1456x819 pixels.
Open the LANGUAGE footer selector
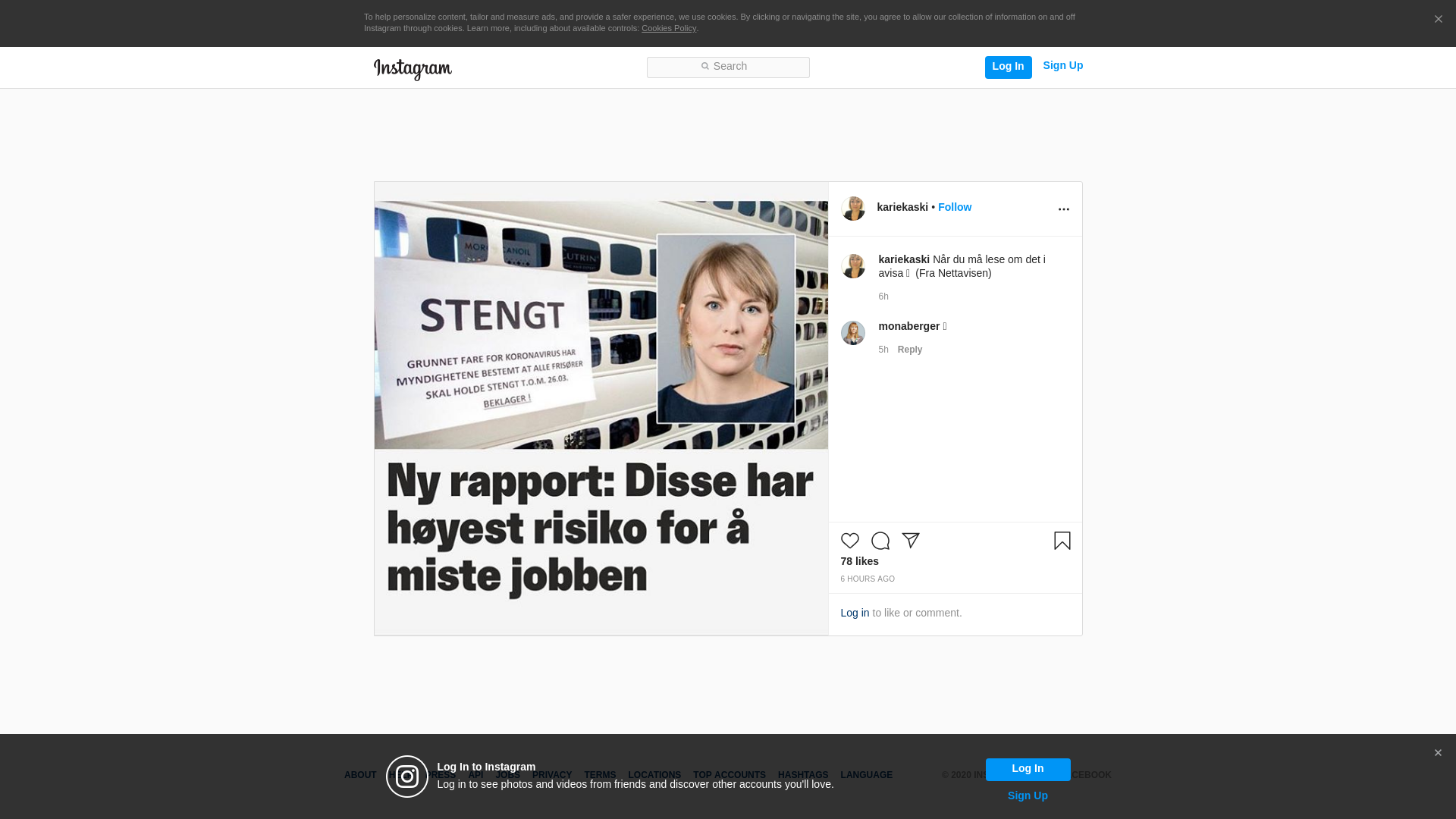866,775
